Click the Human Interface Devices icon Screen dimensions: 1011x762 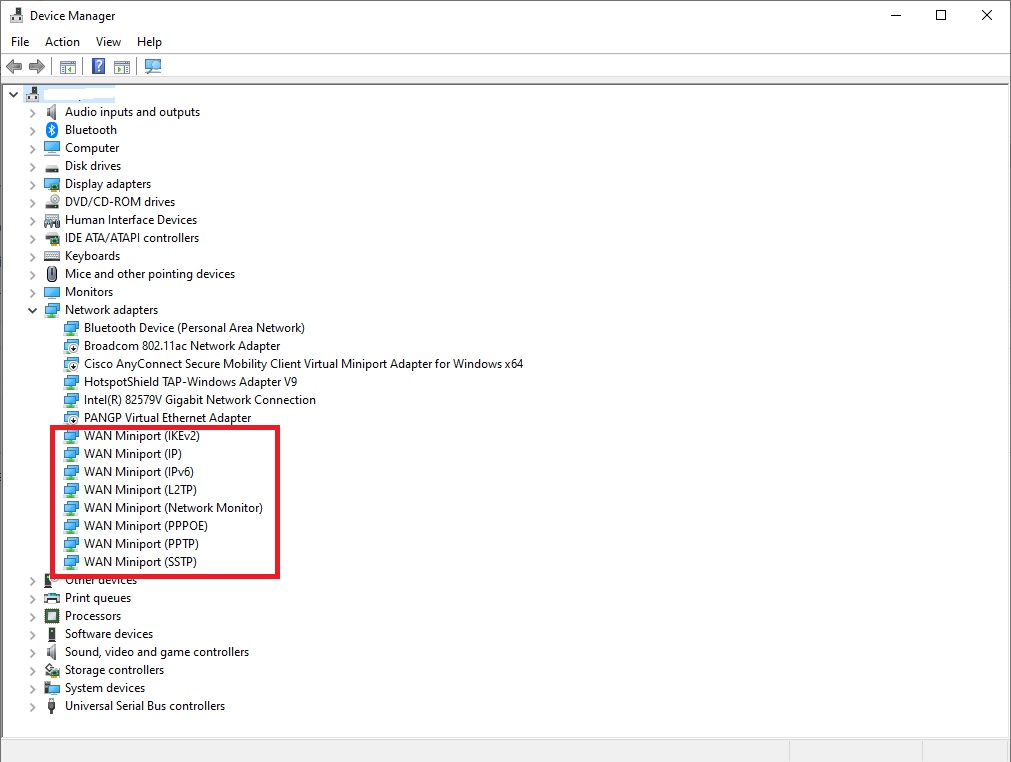[52, 220]
